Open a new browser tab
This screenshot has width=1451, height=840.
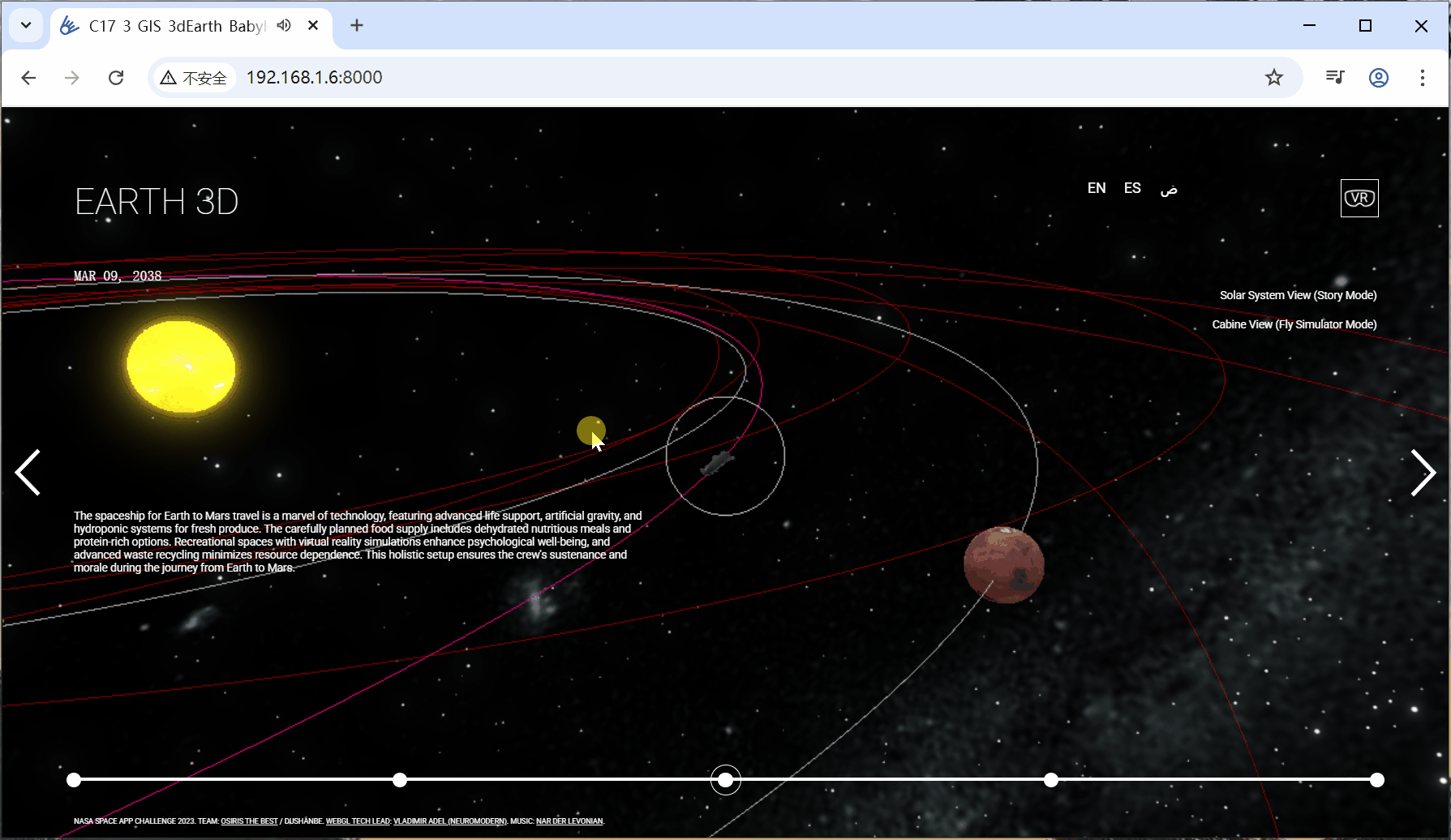[x=357, y=25]
